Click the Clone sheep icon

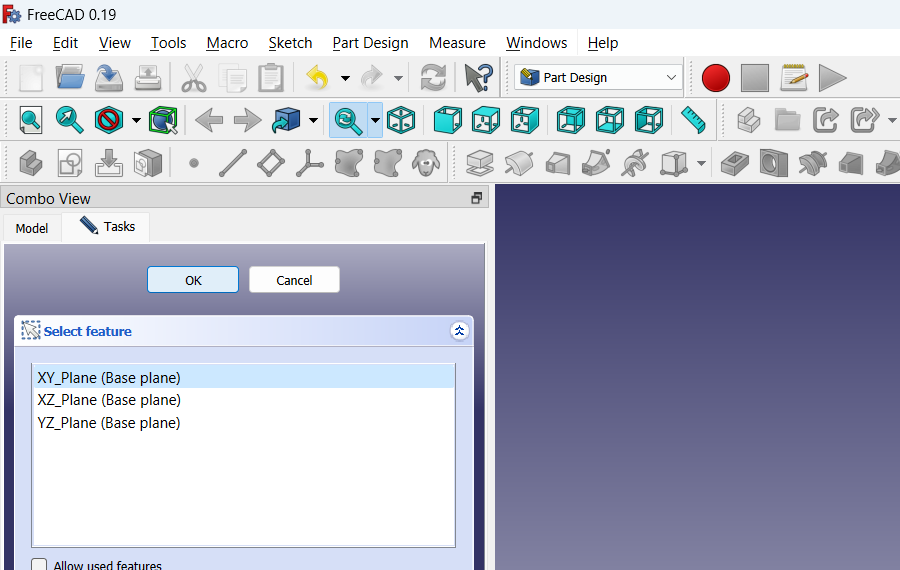[426, 164]
